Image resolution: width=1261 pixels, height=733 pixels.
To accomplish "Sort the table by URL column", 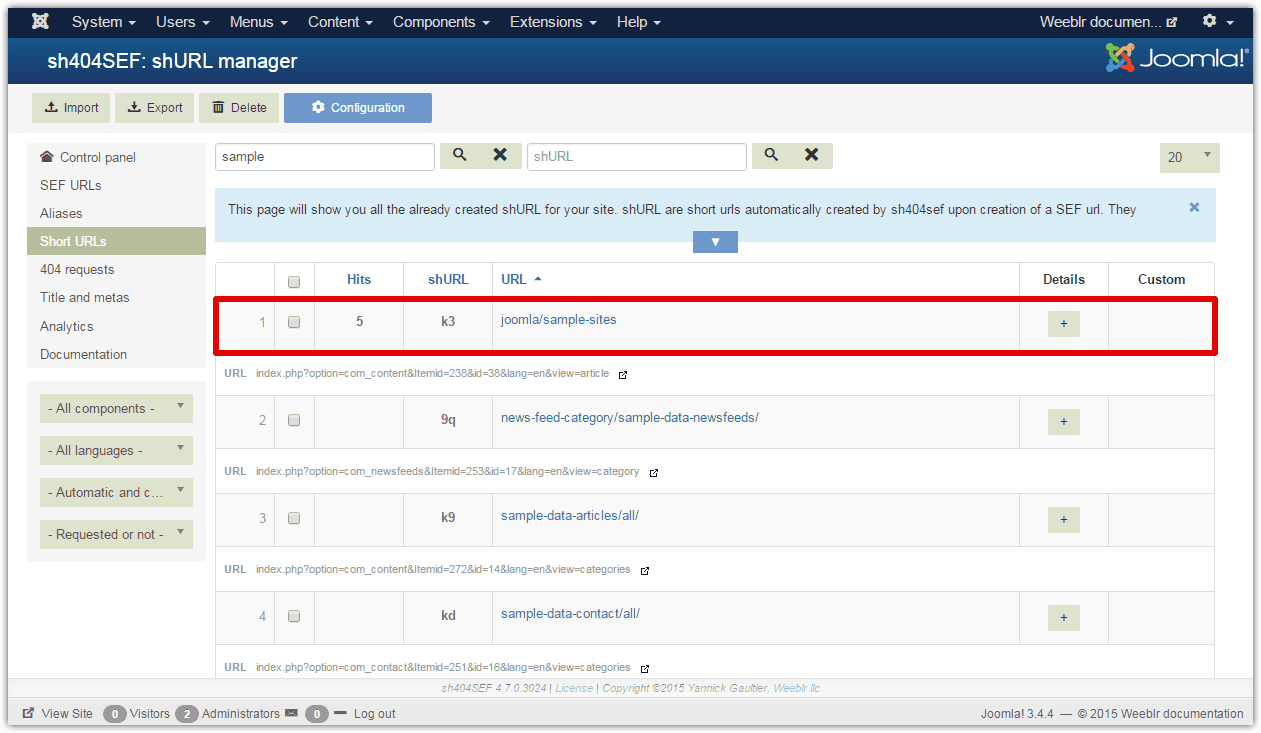I will tap(521, 280).
